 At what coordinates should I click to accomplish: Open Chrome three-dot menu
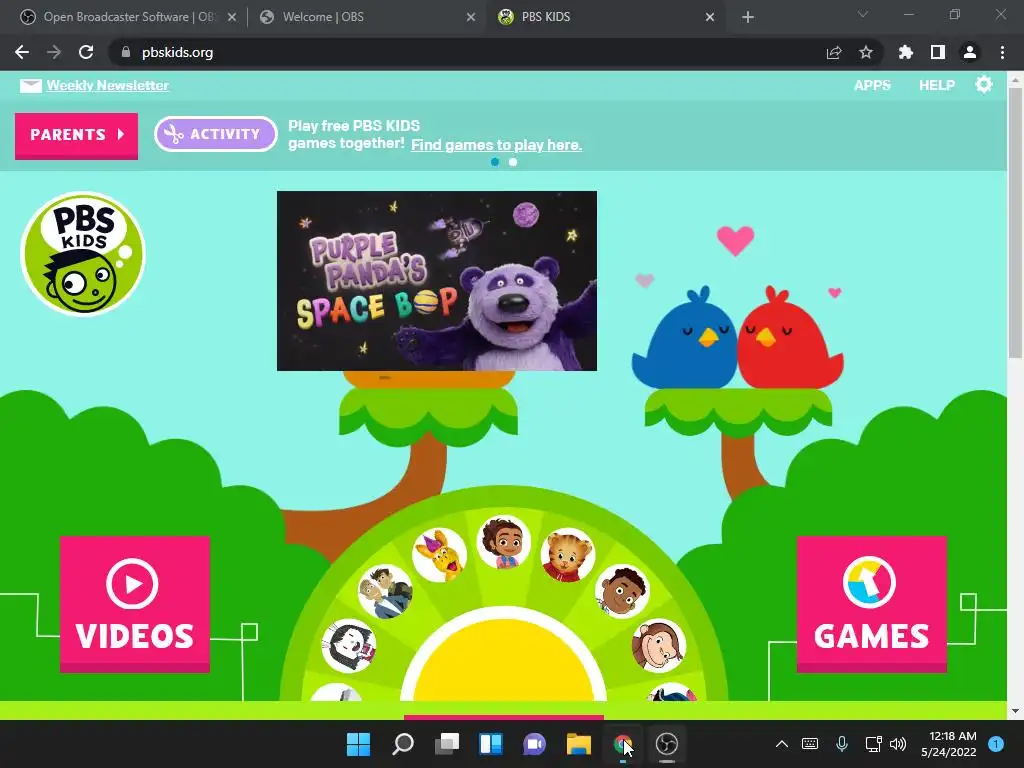coord(1002,52)
